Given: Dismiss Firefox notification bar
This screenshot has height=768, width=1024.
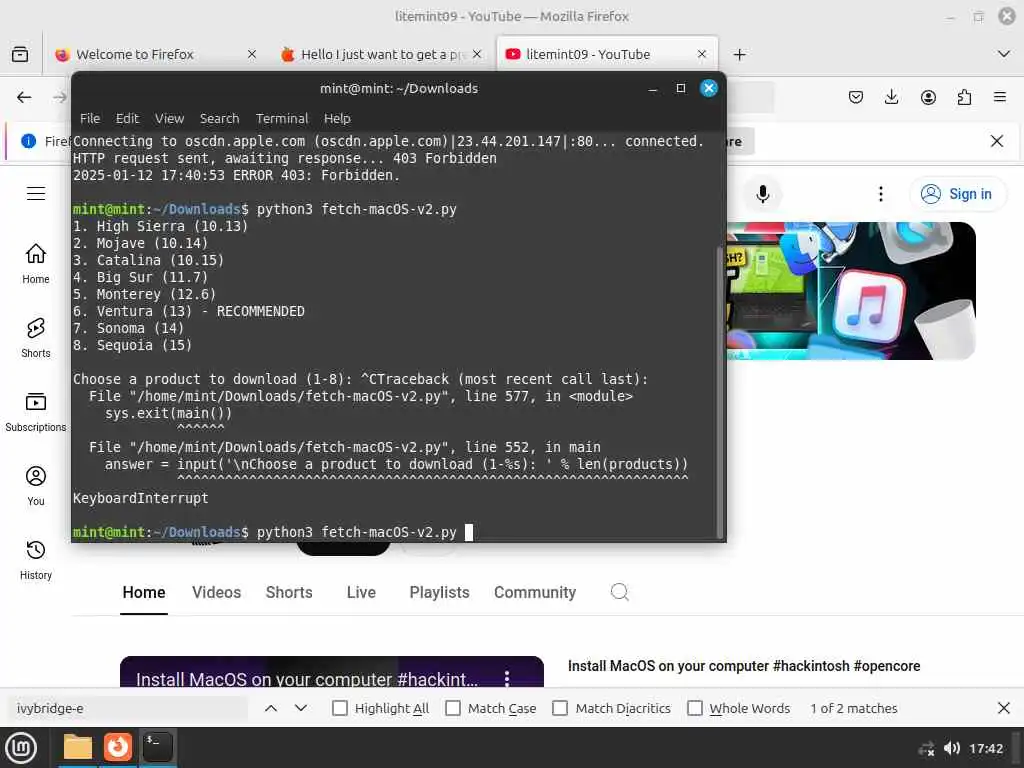Looking at the screenshot, I should [997, 141].
